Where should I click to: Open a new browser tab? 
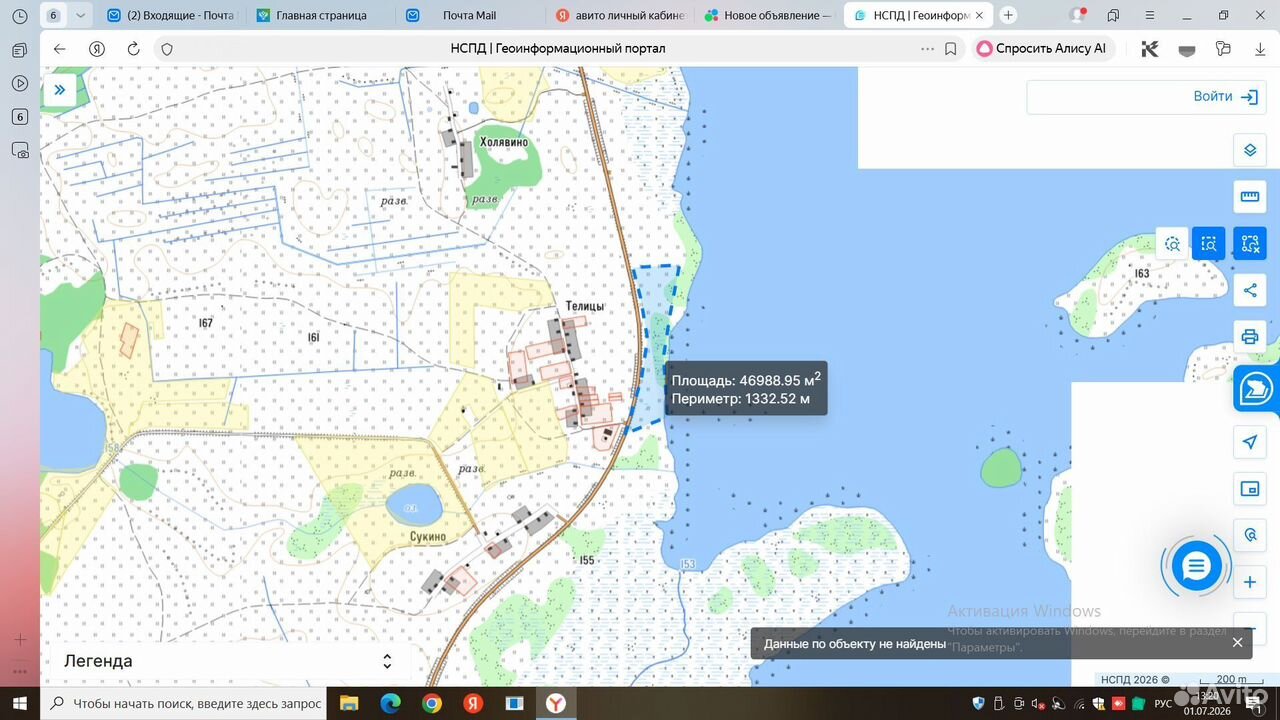[x=1008, y=15]
